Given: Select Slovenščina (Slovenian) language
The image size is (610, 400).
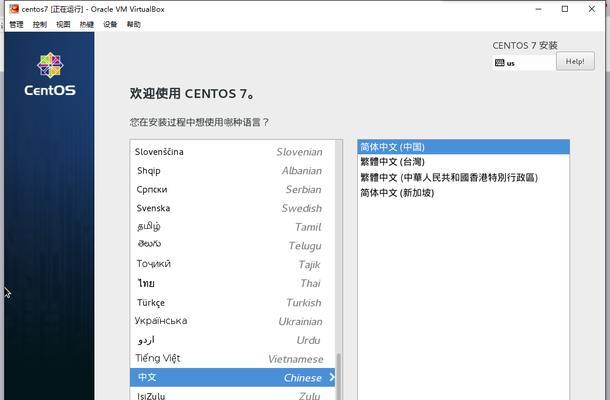Looking at the screenshot, I should point(232,152).
